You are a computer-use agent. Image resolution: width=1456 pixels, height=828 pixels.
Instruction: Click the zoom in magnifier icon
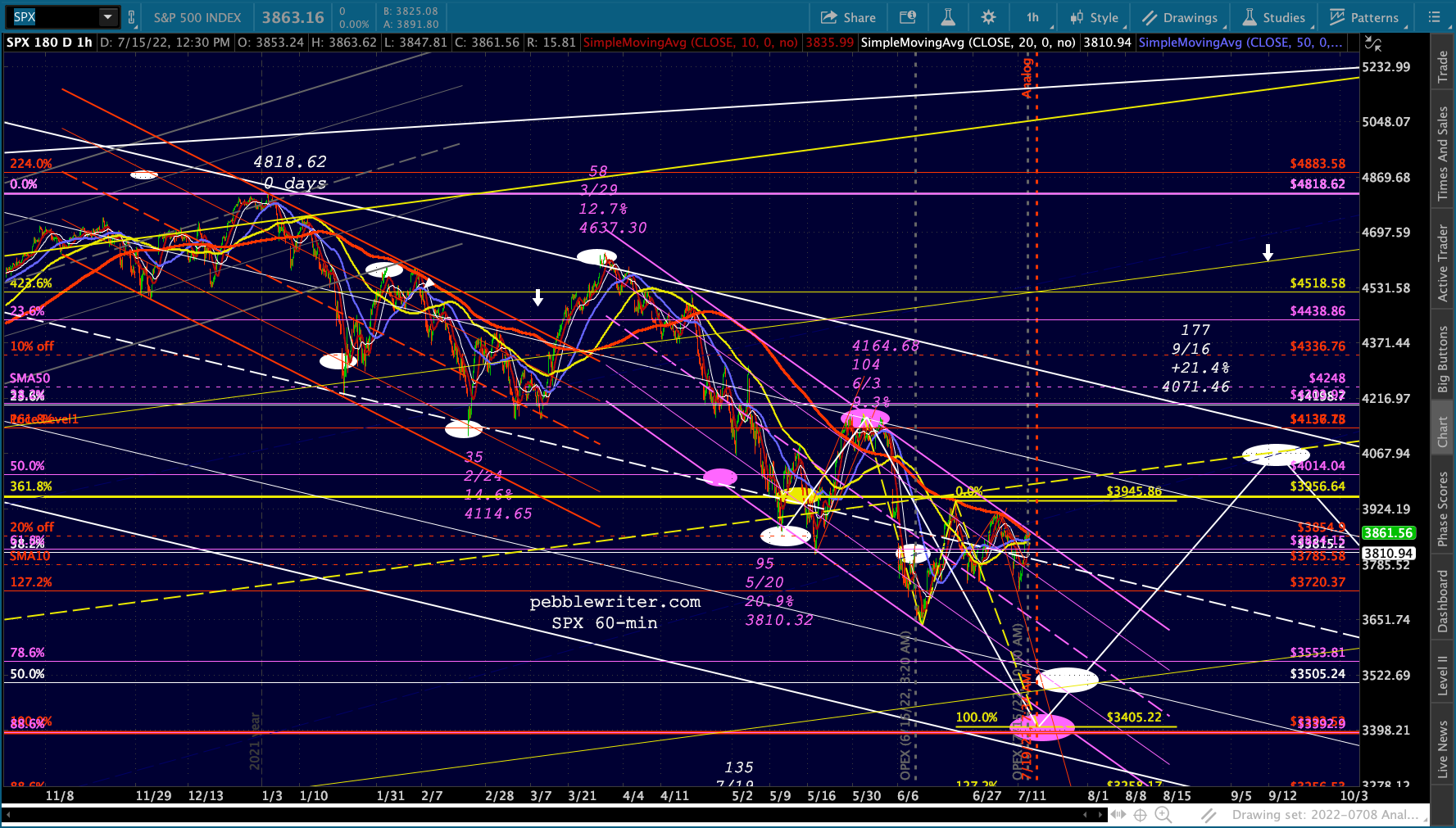point(1163,814)
